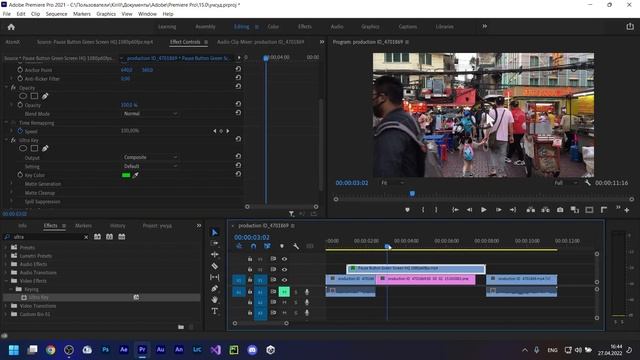The width and height of the screenshot is (640, 360).
Task: Open the button editor plus icon
Action: click(x=627, y=210)
